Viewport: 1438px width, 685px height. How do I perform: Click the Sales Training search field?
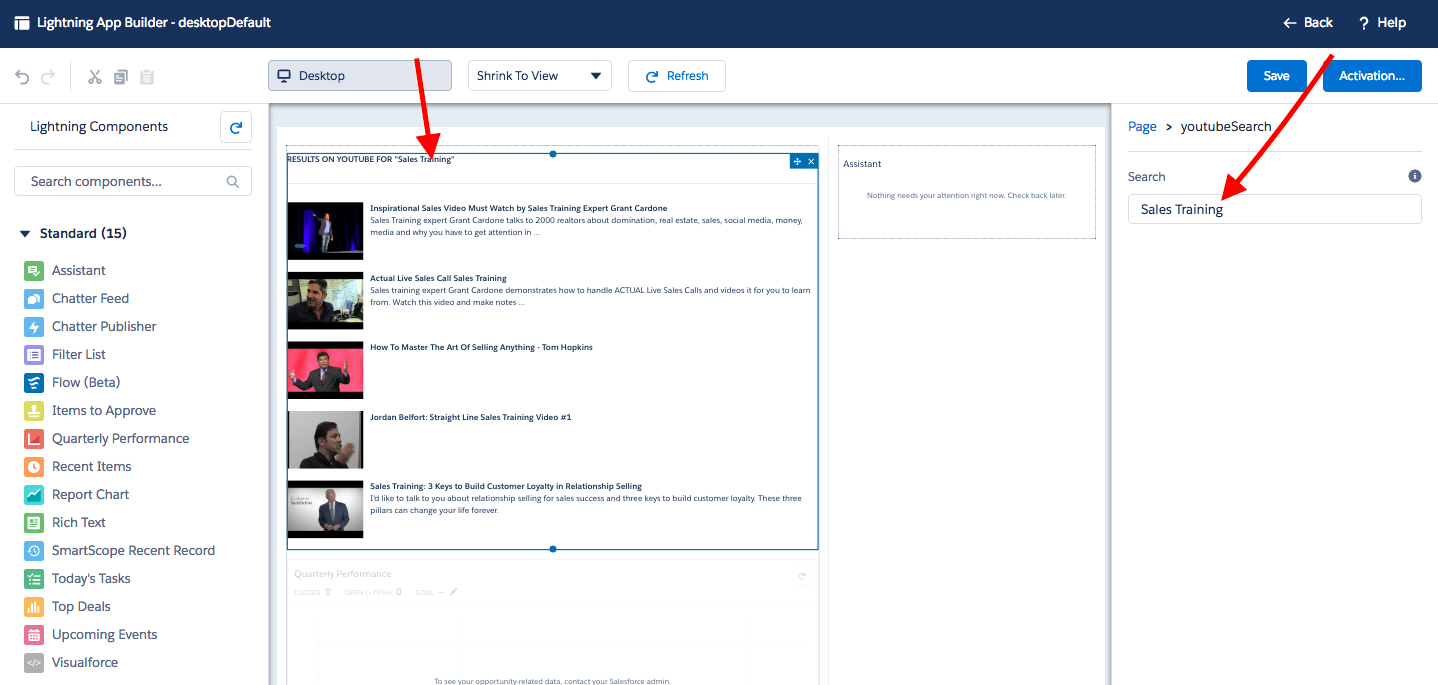pyautogui.click(x=1274, y=209)
